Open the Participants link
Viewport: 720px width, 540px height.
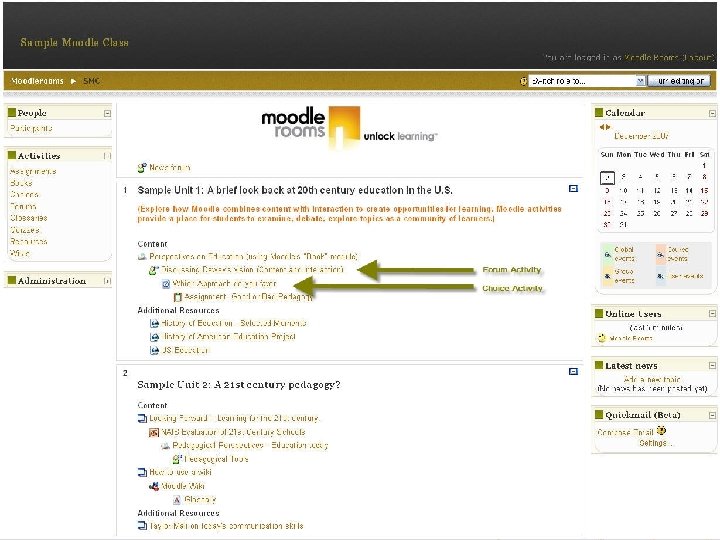click(31, 129)
